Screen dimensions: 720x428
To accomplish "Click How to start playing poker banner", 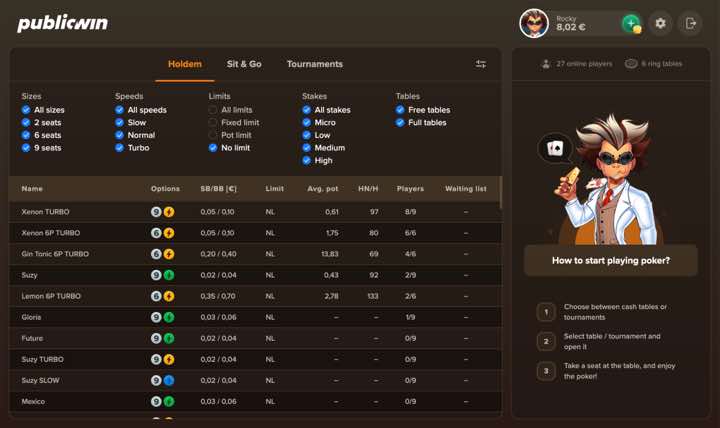I will point(611,261).
